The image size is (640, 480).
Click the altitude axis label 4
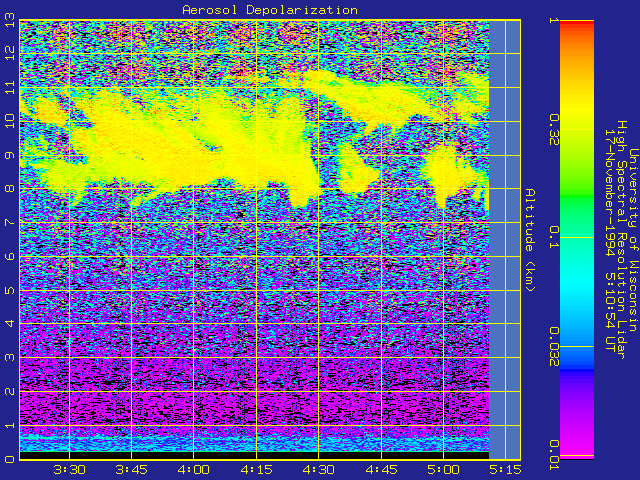[x=9, y=324]
